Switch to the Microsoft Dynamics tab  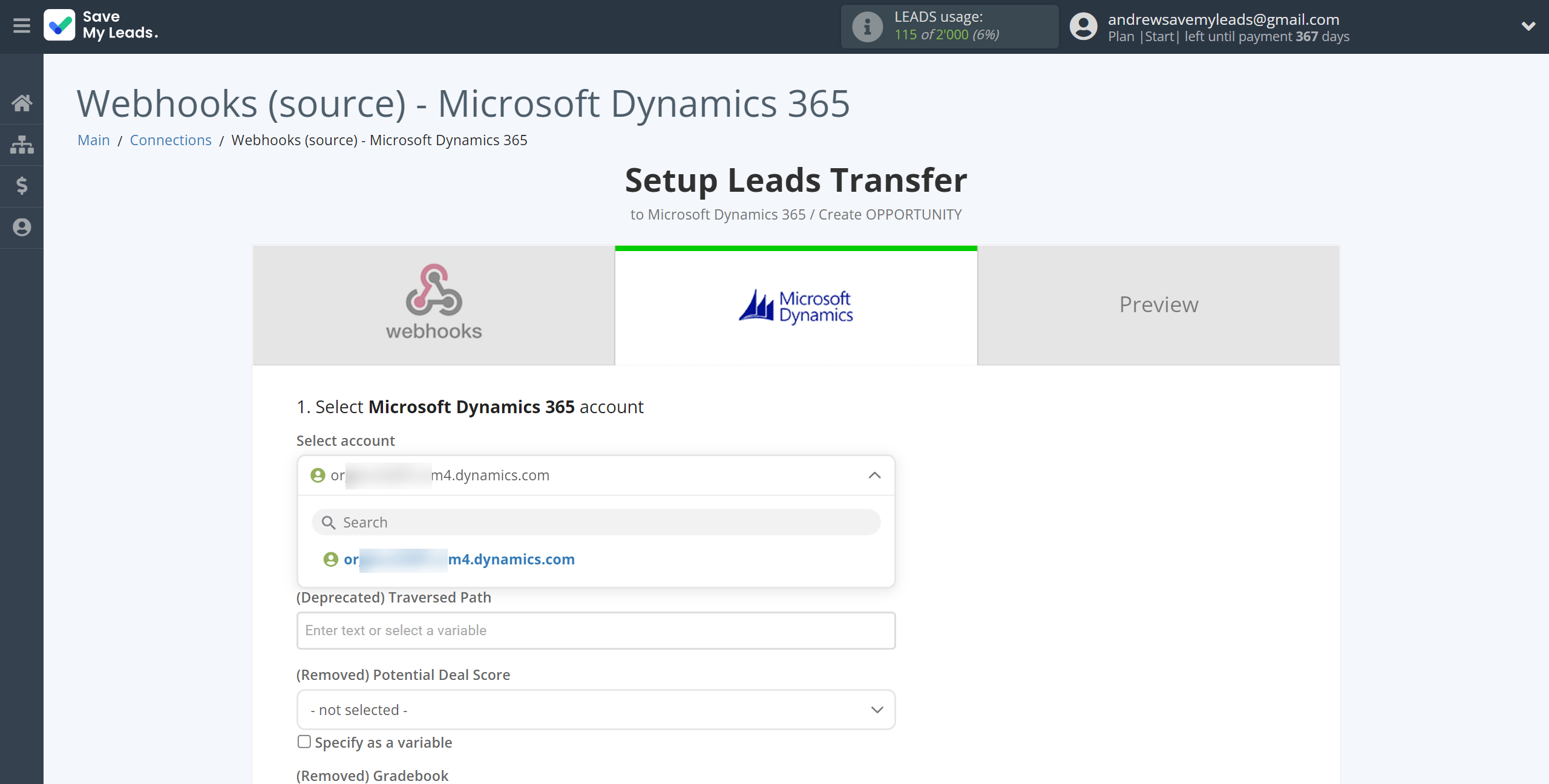point(796,305)
